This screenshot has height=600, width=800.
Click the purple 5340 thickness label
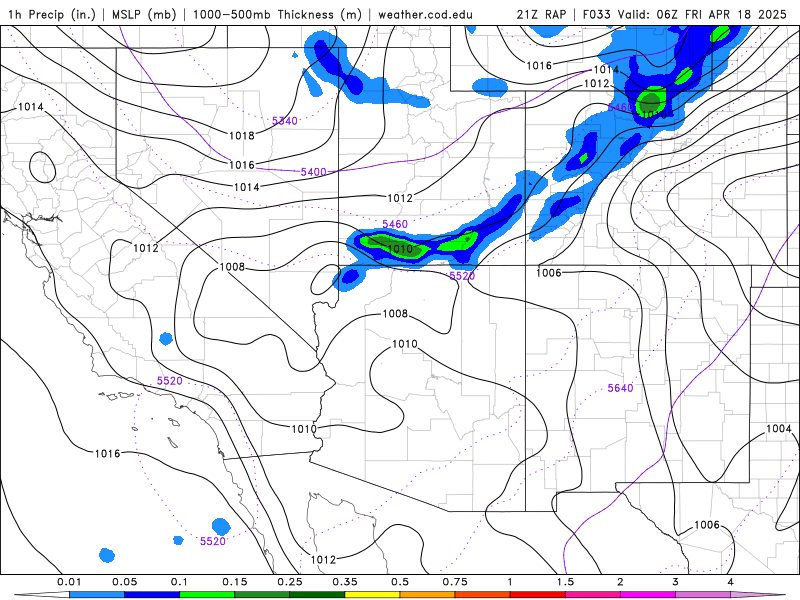[x=284, y=121]
